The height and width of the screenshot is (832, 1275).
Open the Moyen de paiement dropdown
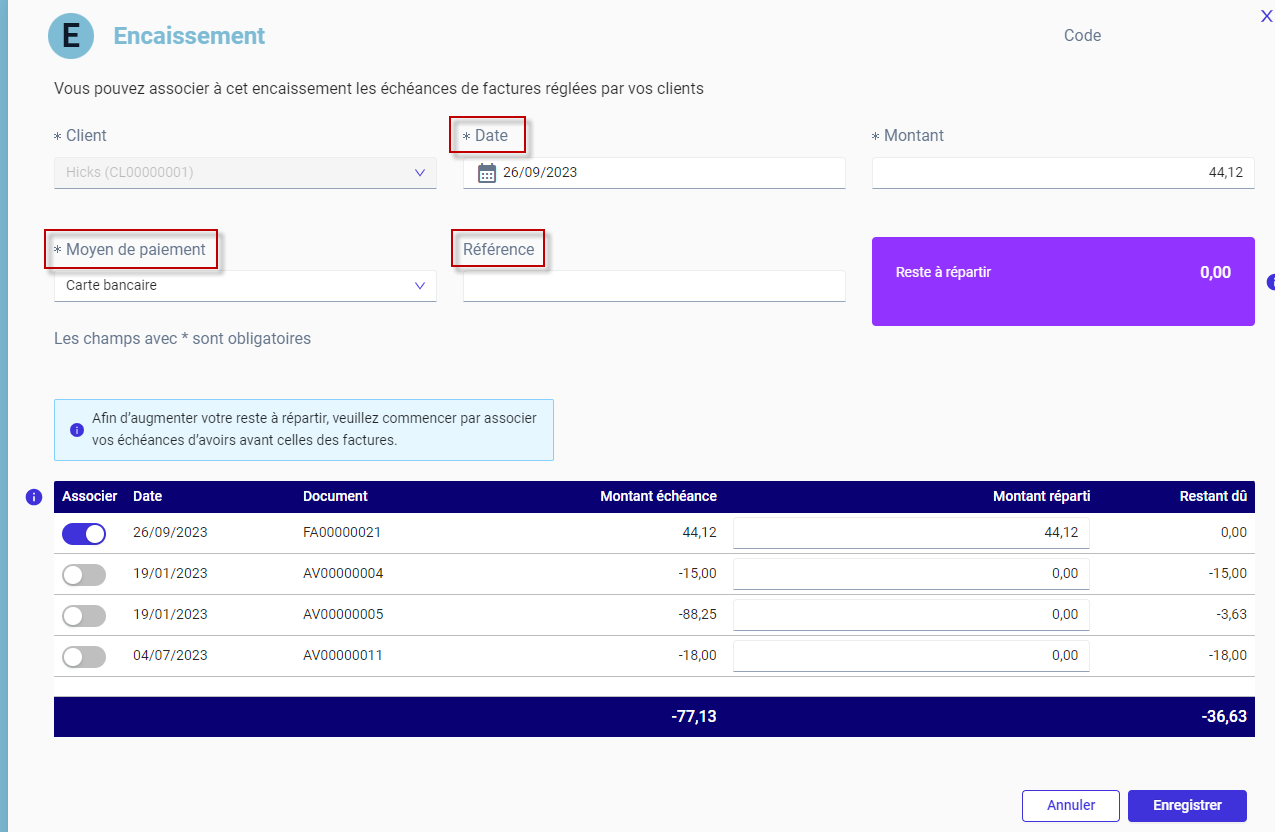[x=245, y=285]
